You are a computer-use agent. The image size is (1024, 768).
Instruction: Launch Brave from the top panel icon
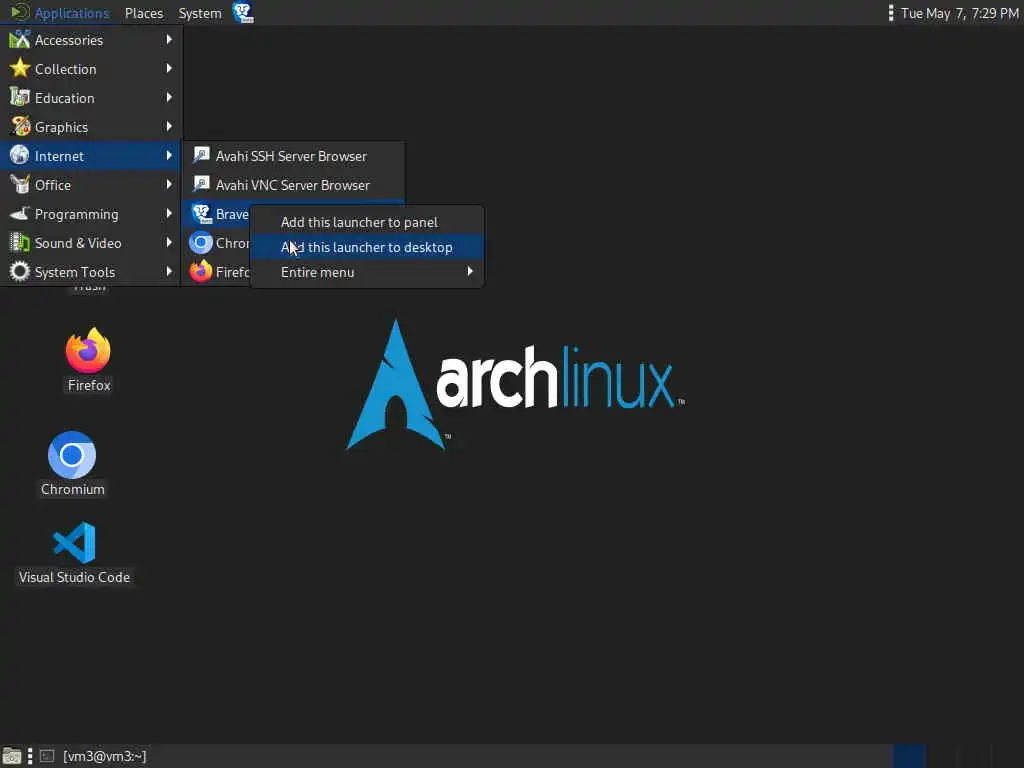pos(243,13)
